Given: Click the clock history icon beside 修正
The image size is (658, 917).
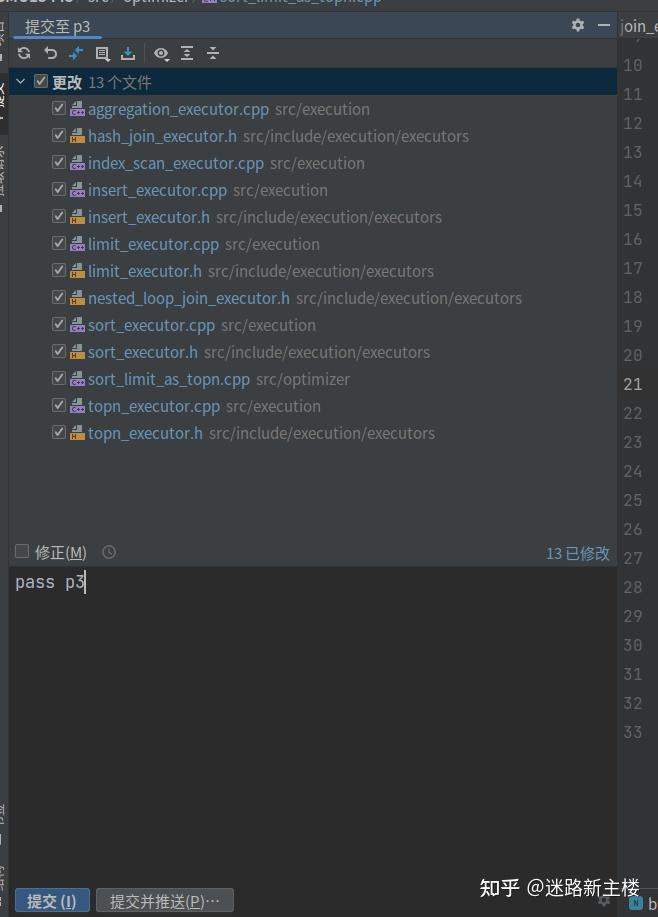Looking at the screenshot, I should (x=108, y=551).
